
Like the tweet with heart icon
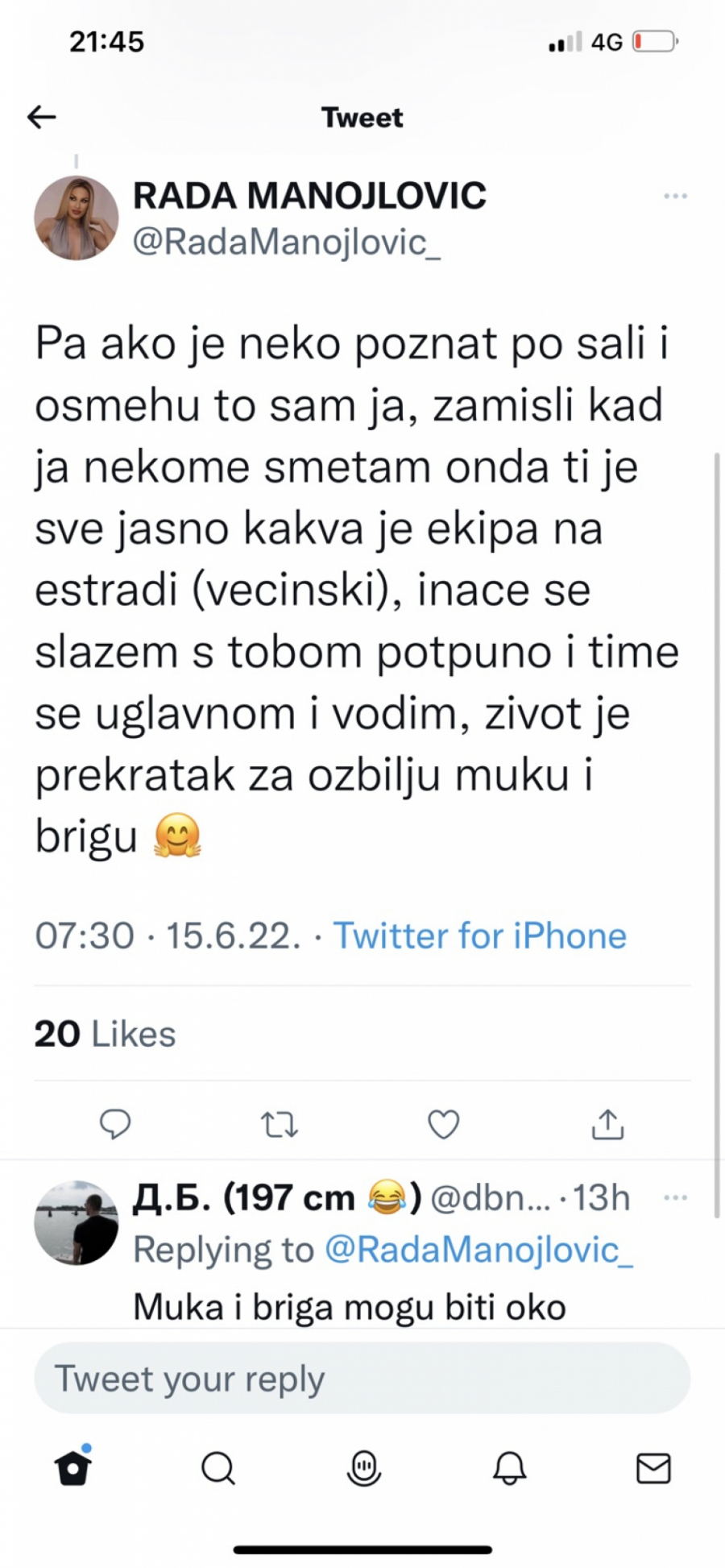443,1124
